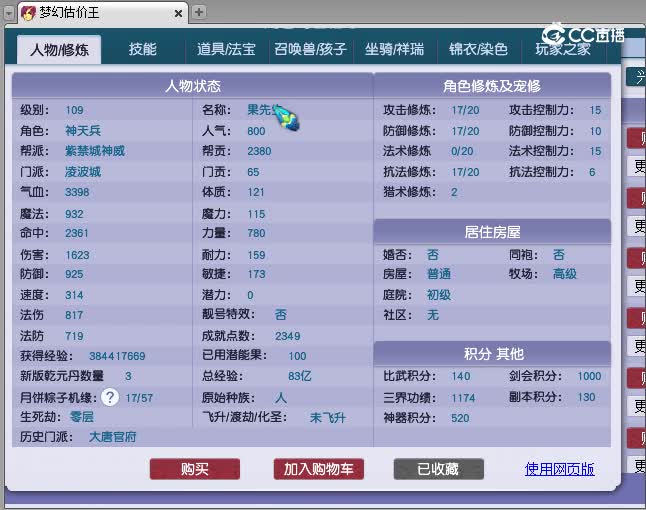Select the 历史门派 value 大唐官府
Screen dimensions: 646x510
point(112,437)
